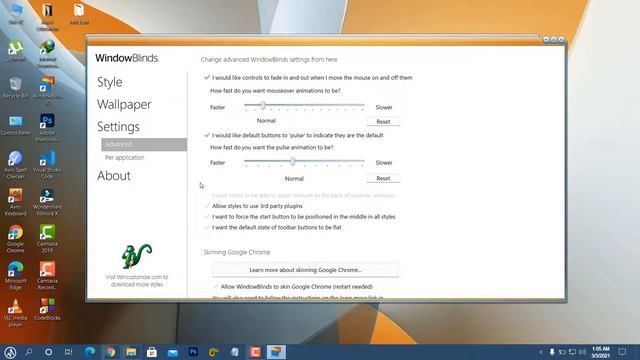640x360 pixels.
Task: Open Mail app from the taskbar
Action: coord(173,352)
